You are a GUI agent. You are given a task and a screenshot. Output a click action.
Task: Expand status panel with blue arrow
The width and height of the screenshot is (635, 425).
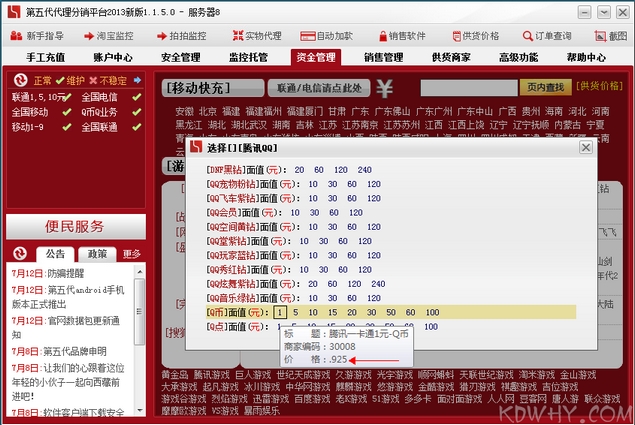click(x=137, y=80)
